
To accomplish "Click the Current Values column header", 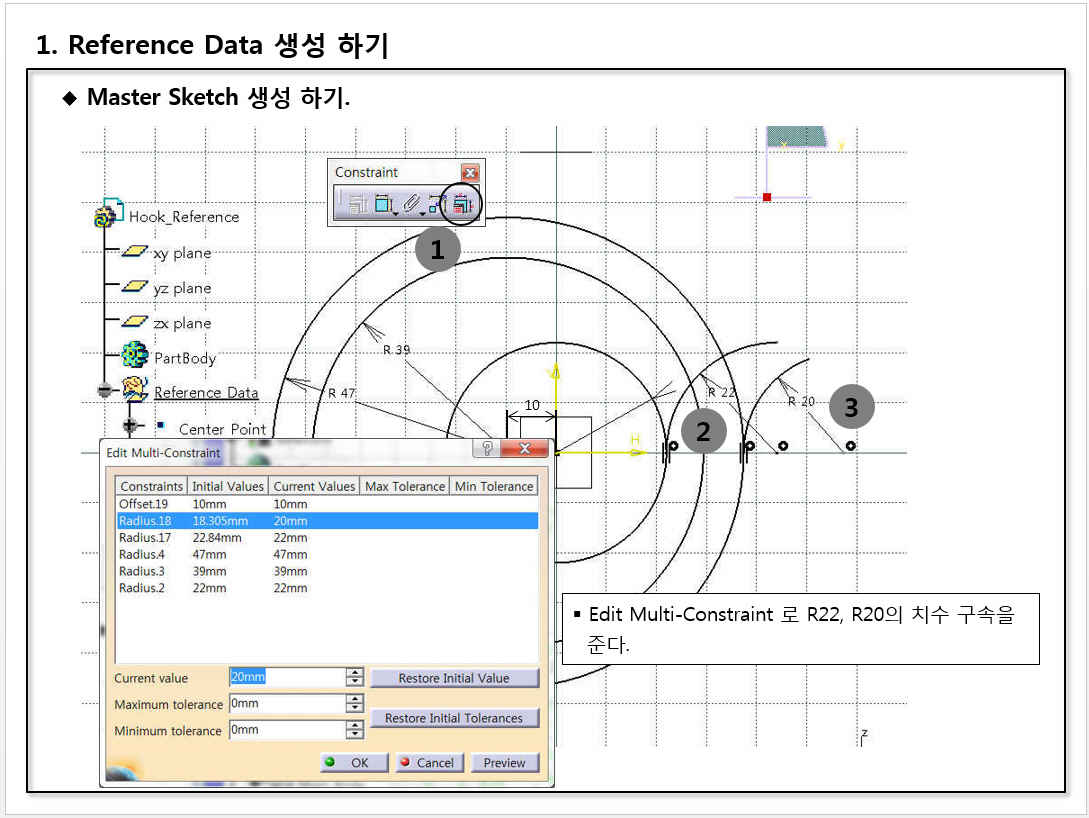I will [314, 486].
